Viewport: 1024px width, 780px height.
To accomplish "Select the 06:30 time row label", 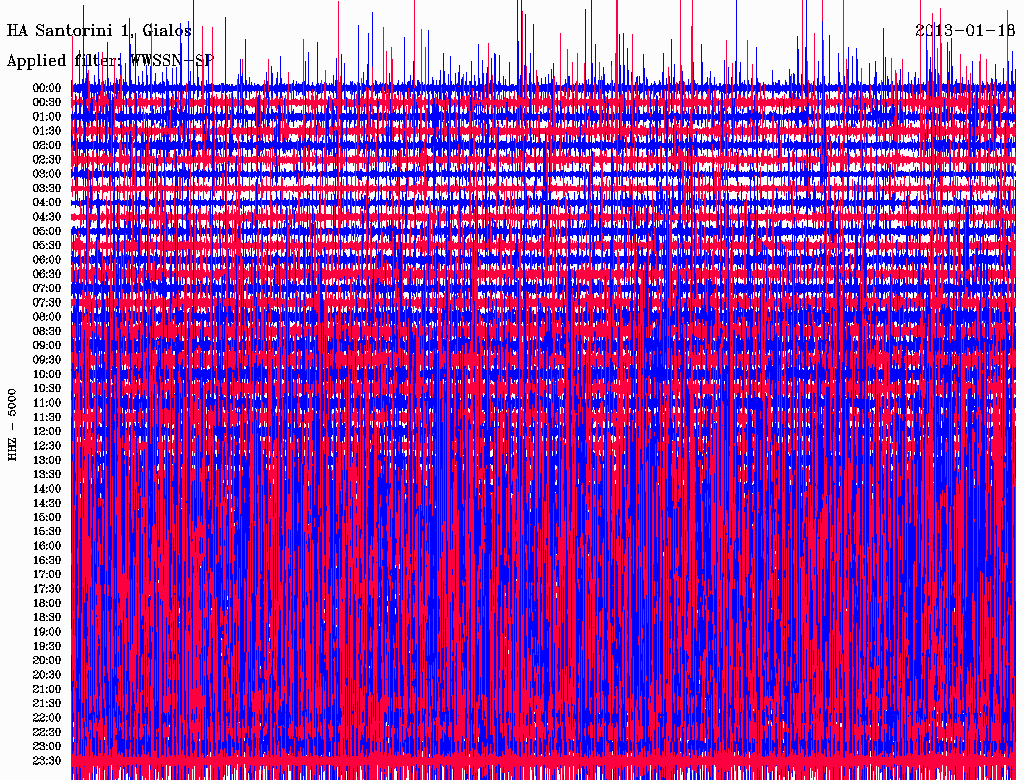I will tap(47, 274).
